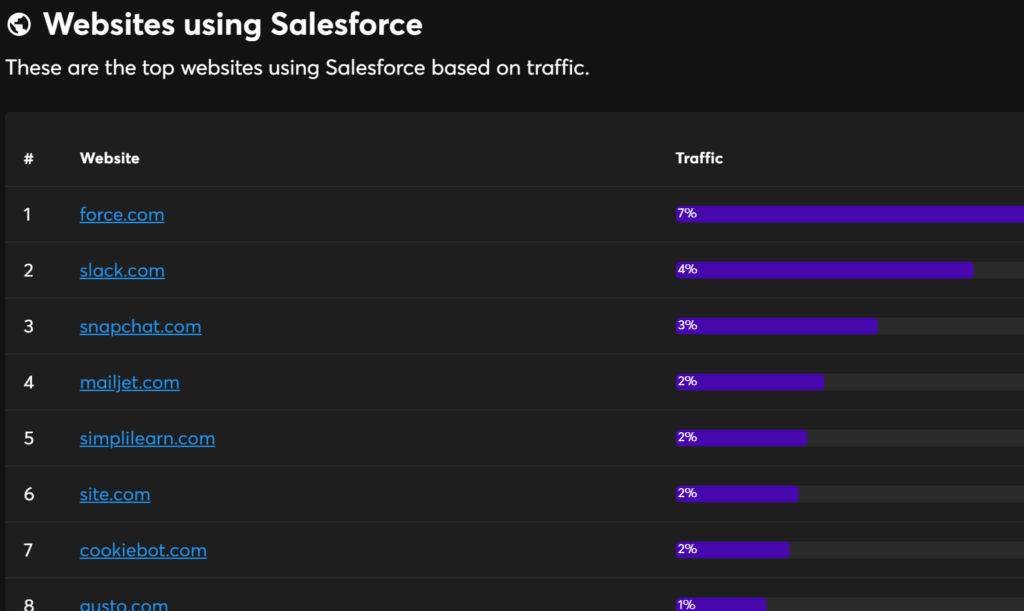Click the # column header
Image resolution: width=1024 pixels, height=611 pixels.
29,158
